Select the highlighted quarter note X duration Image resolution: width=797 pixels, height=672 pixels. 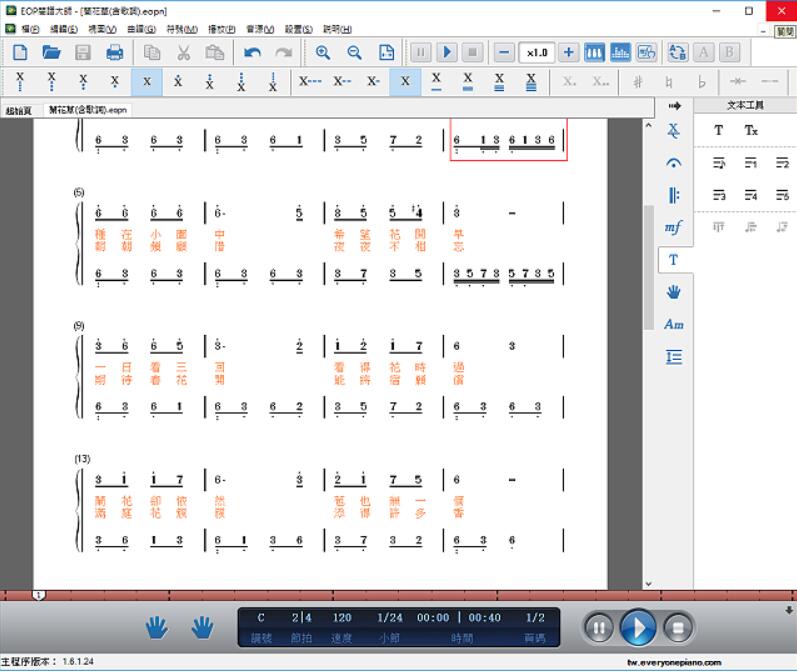(x=405, y=82)
